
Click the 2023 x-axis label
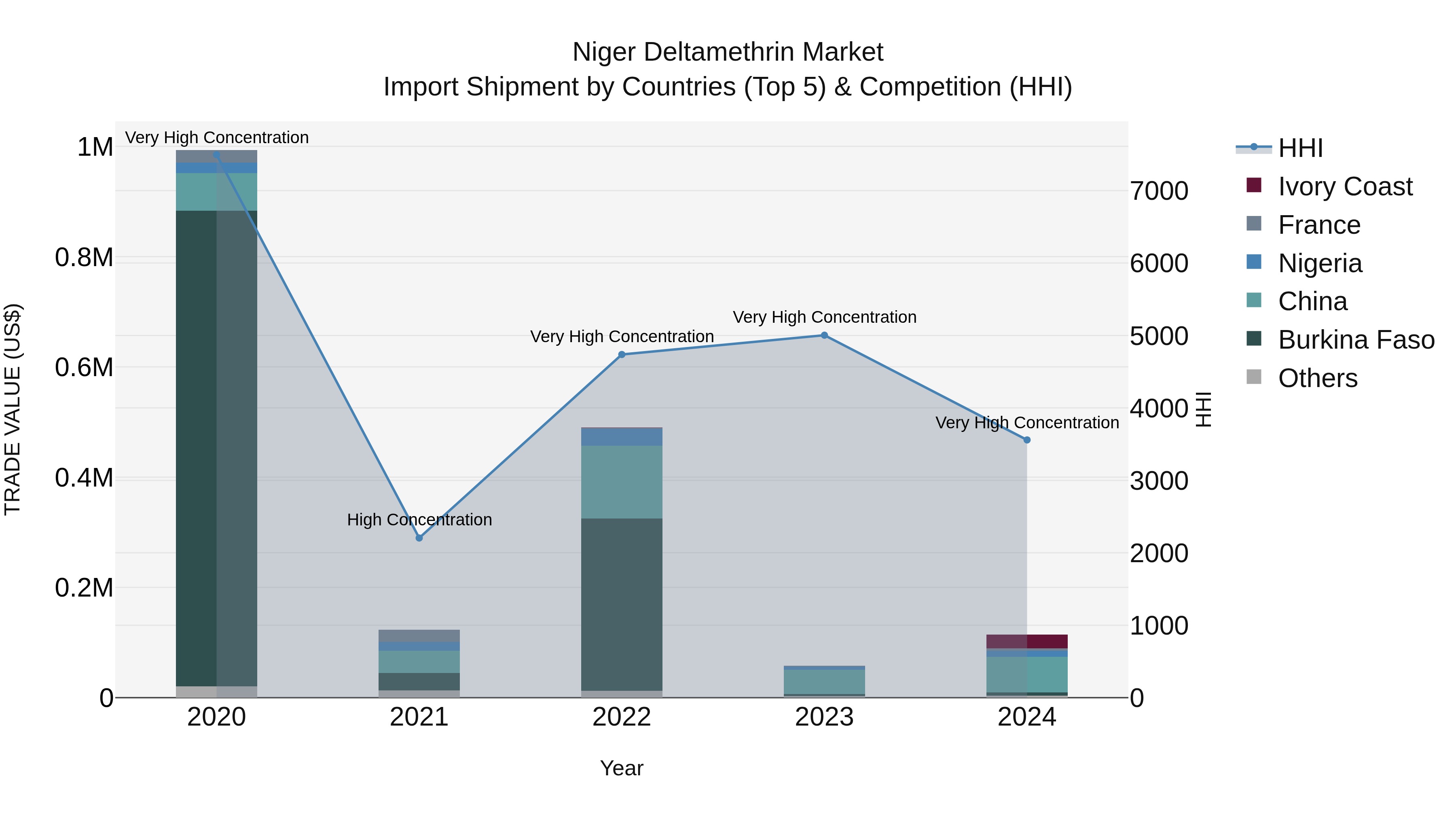[824, 717]
